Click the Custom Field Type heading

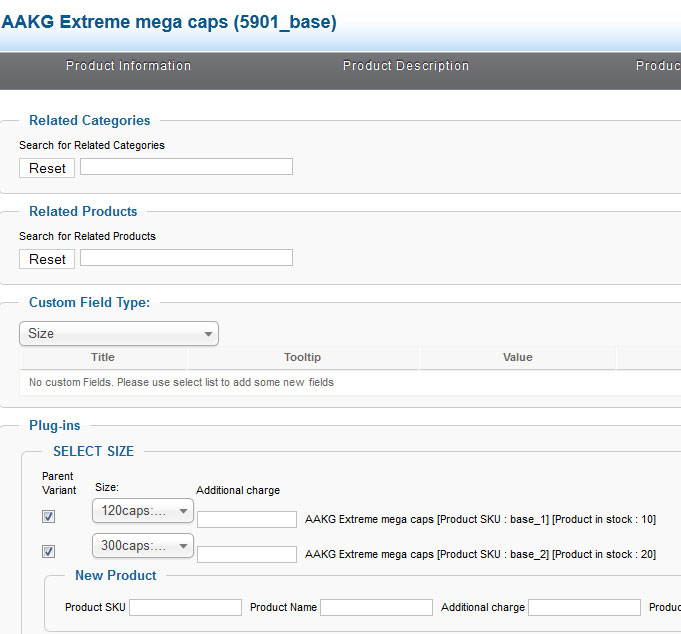click(89, 303)
